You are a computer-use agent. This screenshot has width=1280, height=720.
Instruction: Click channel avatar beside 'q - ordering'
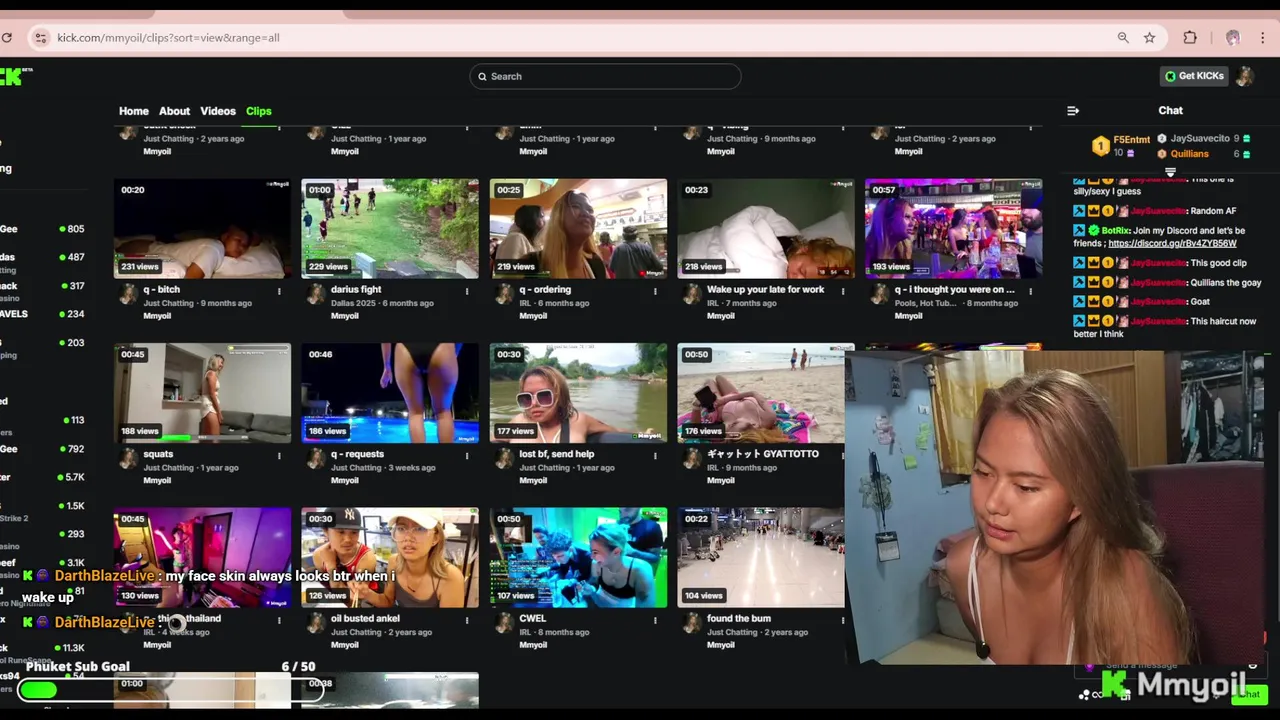(504, 293)
